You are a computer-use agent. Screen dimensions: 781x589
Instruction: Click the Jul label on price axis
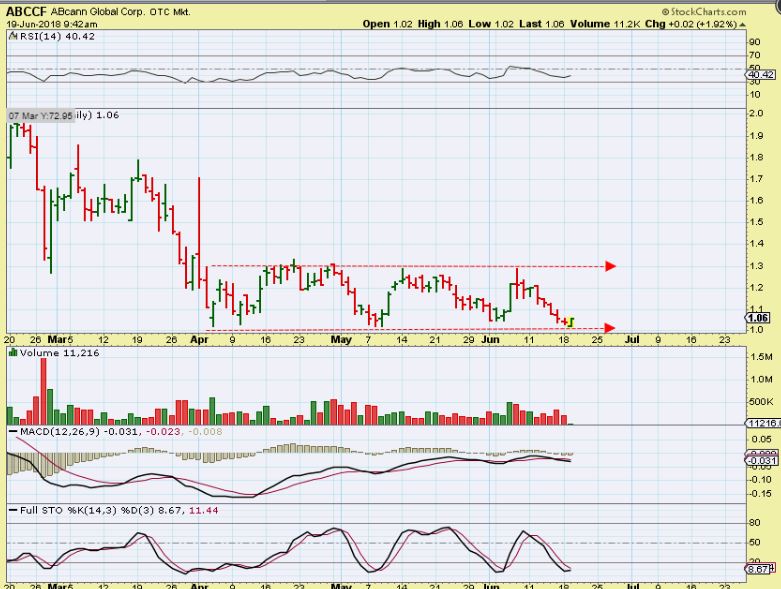(x=632, y=340)
